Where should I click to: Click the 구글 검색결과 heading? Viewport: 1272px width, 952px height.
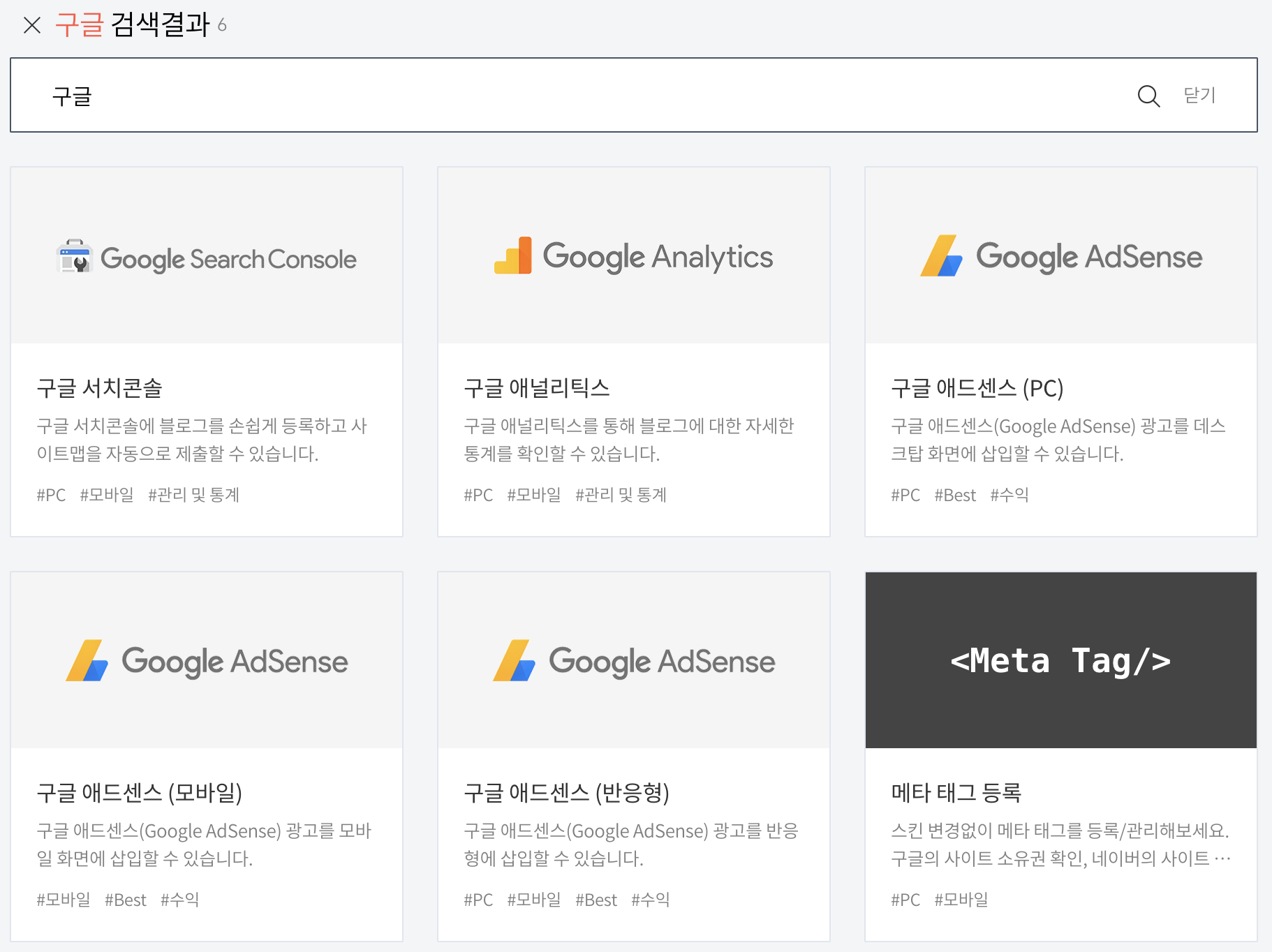coord(132,25)
